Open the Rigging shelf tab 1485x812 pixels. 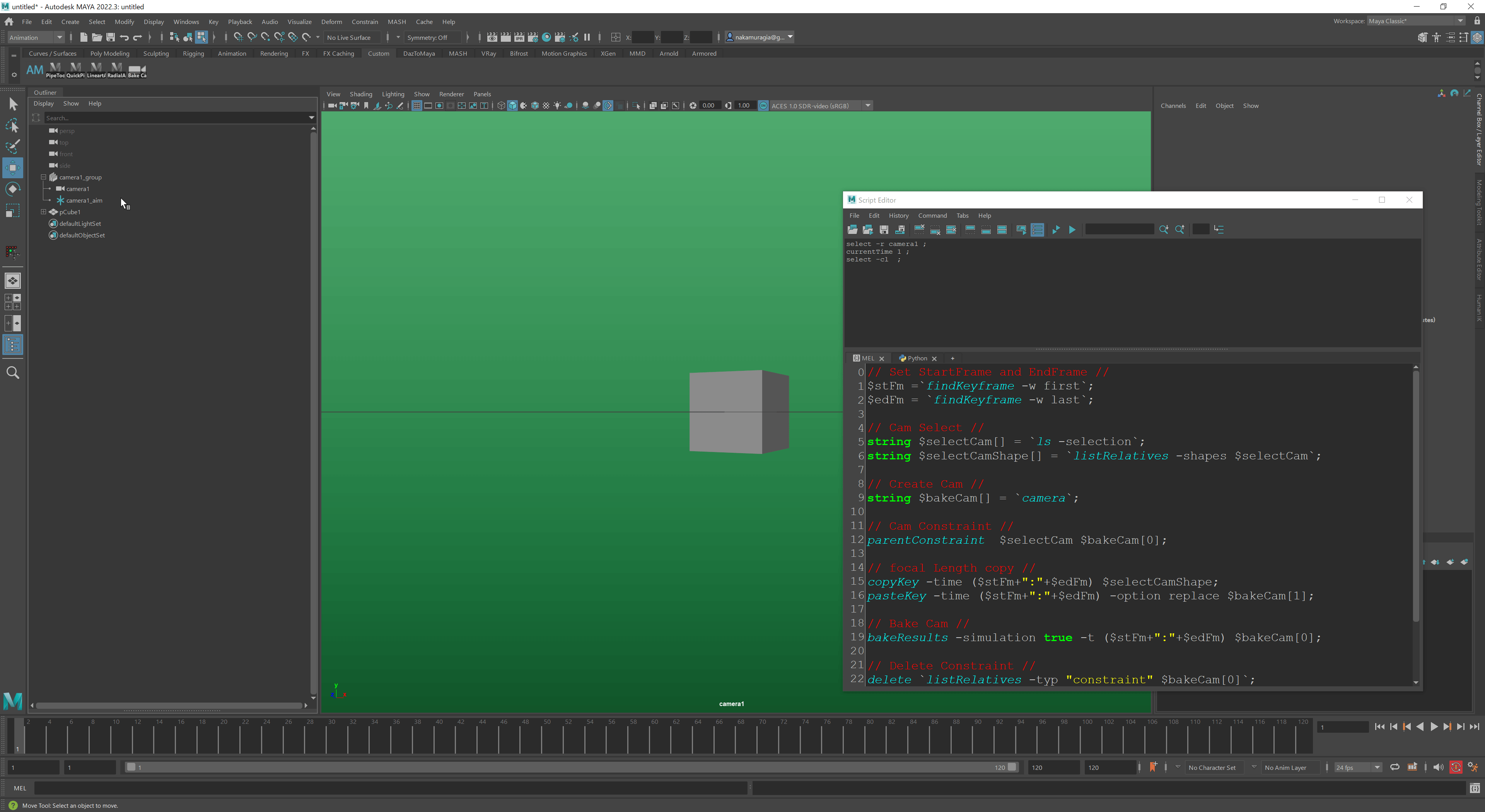pos(193,54)
